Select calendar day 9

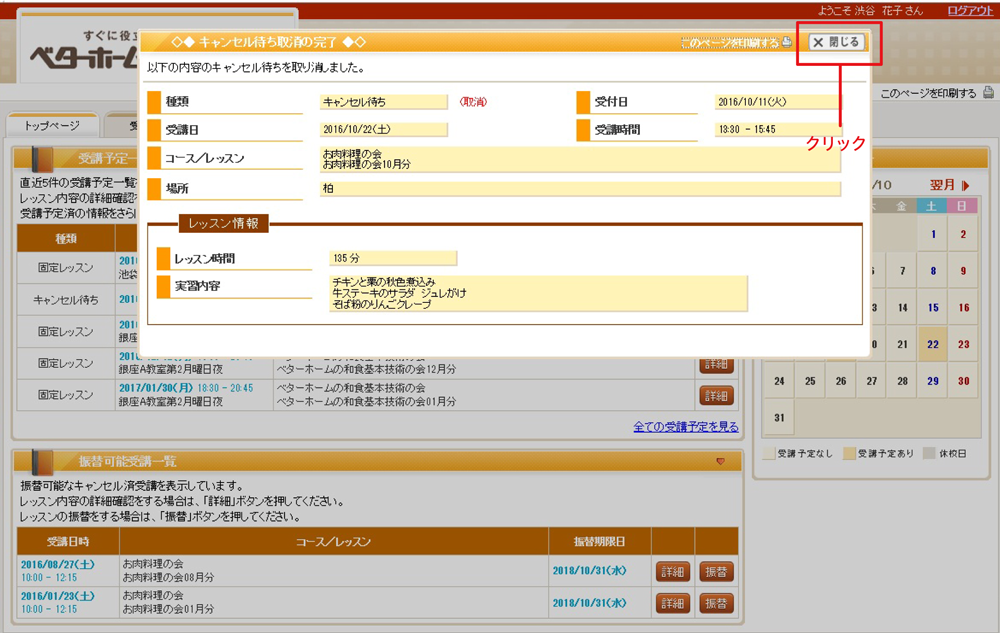tap(963, 271)
